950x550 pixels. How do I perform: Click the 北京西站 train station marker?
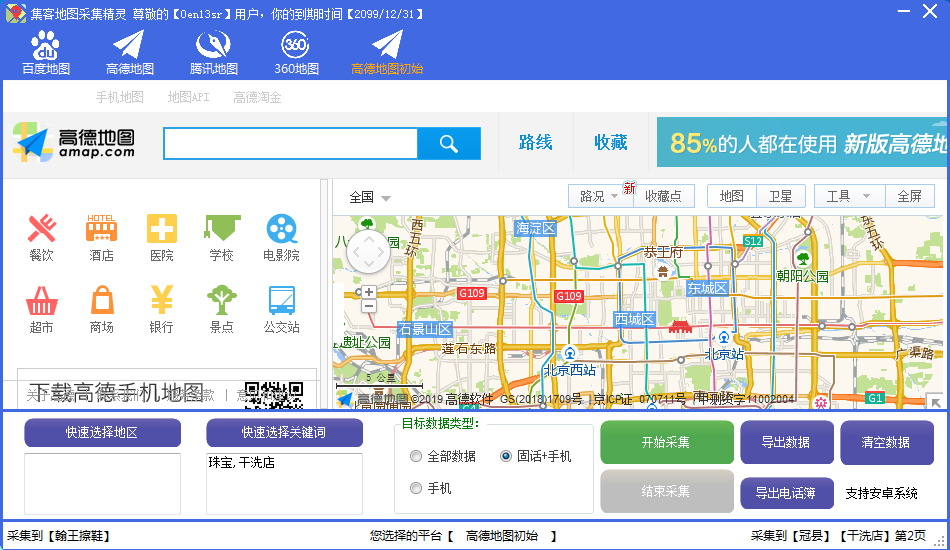[570, 353]
